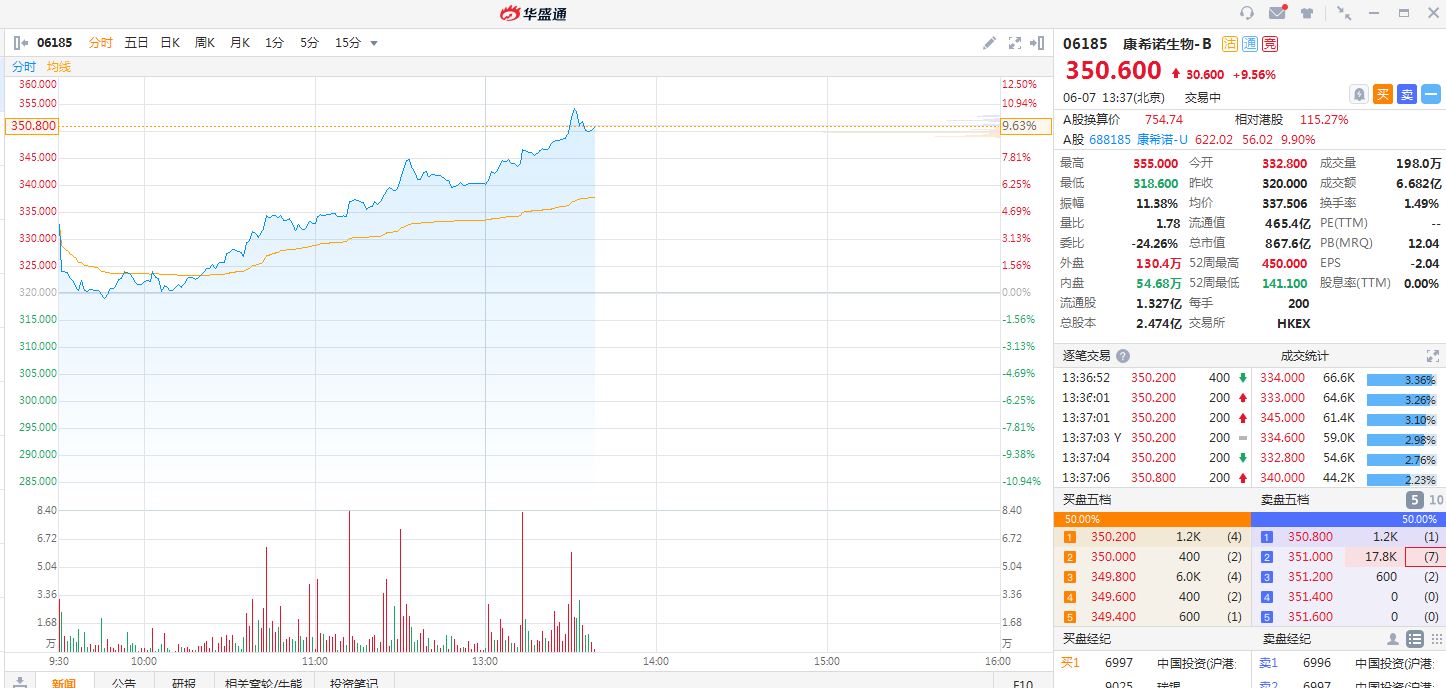1446x688 pixels.
Task: Open the 15分 period dropdown arrow
Action: coord(374,43)
